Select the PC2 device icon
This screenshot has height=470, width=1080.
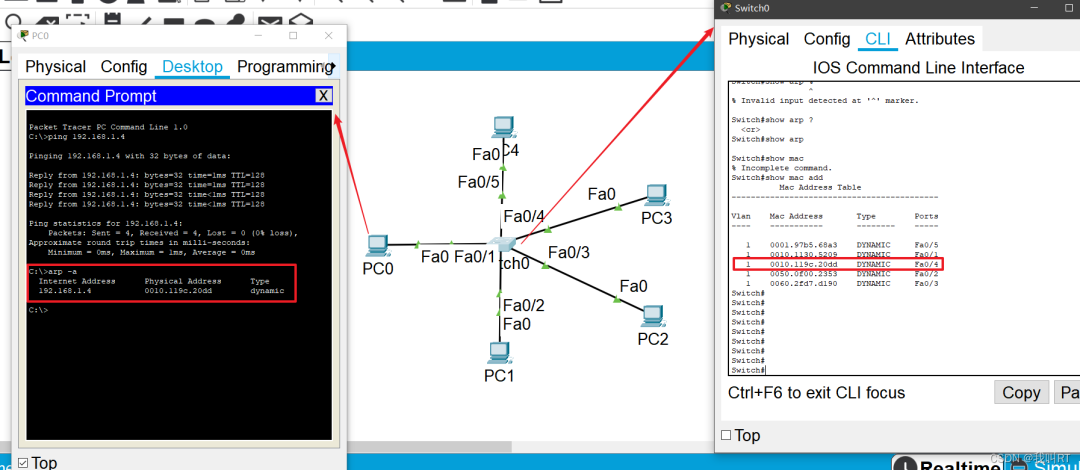(653, 315)
